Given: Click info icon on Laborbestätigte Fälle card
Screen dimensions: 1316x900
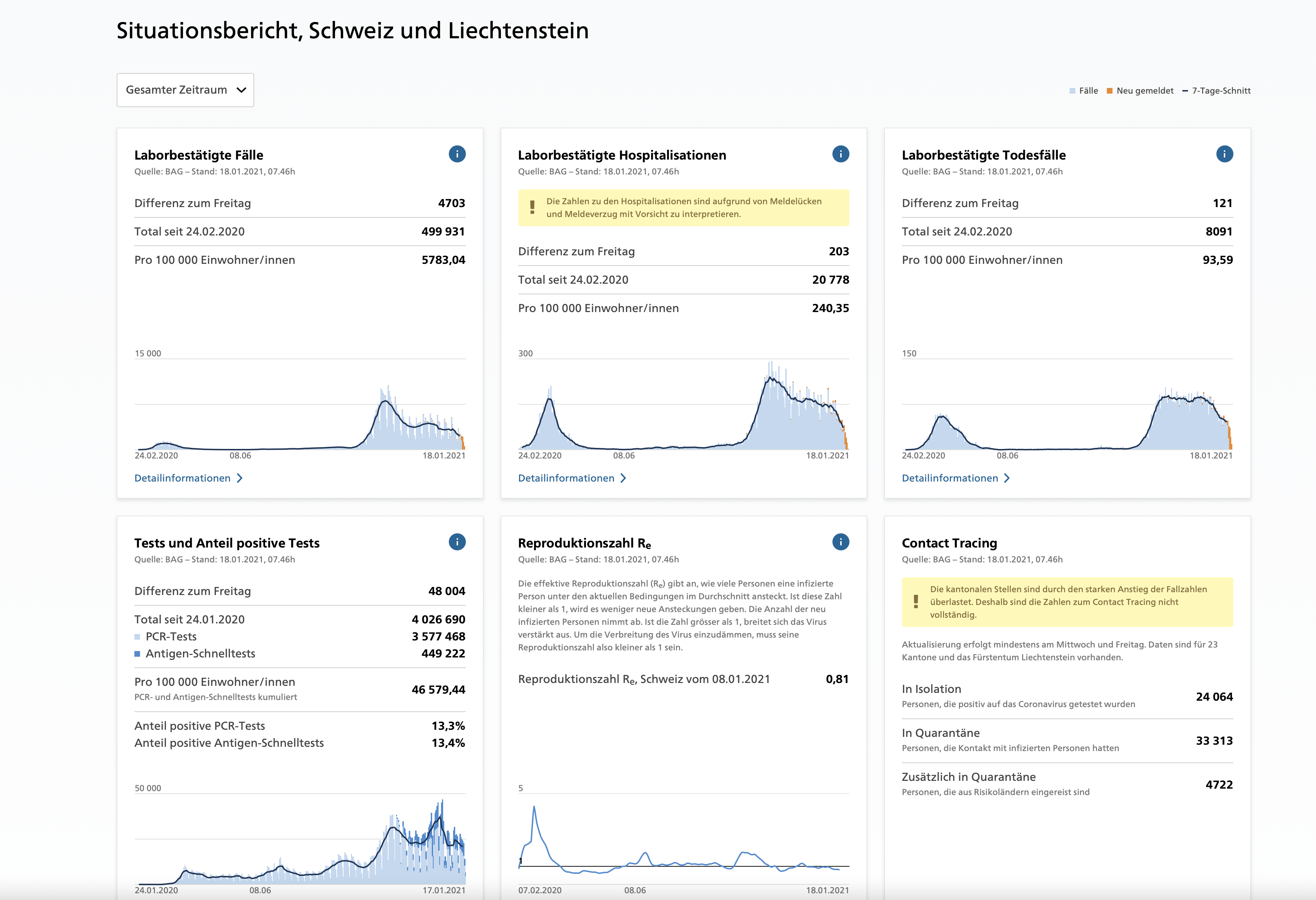Looking at the screenshot, I should [x=457, y=154].
